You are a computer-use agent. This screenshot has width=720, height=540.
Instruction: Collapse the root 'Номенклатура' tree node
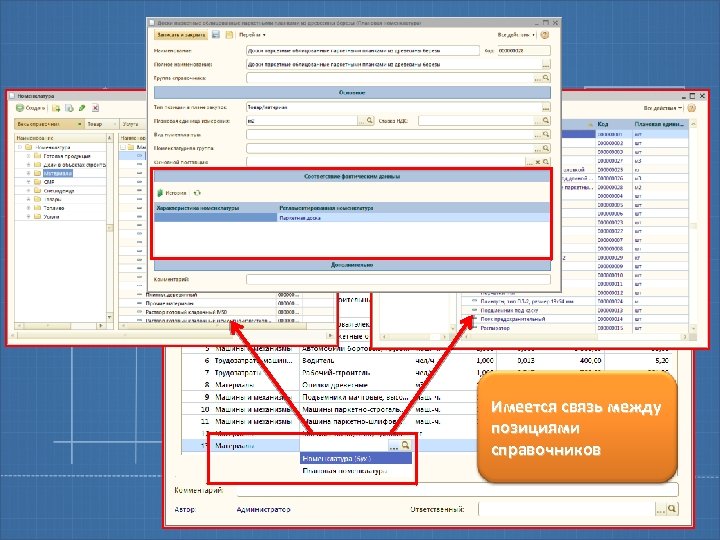click(20, 147)
